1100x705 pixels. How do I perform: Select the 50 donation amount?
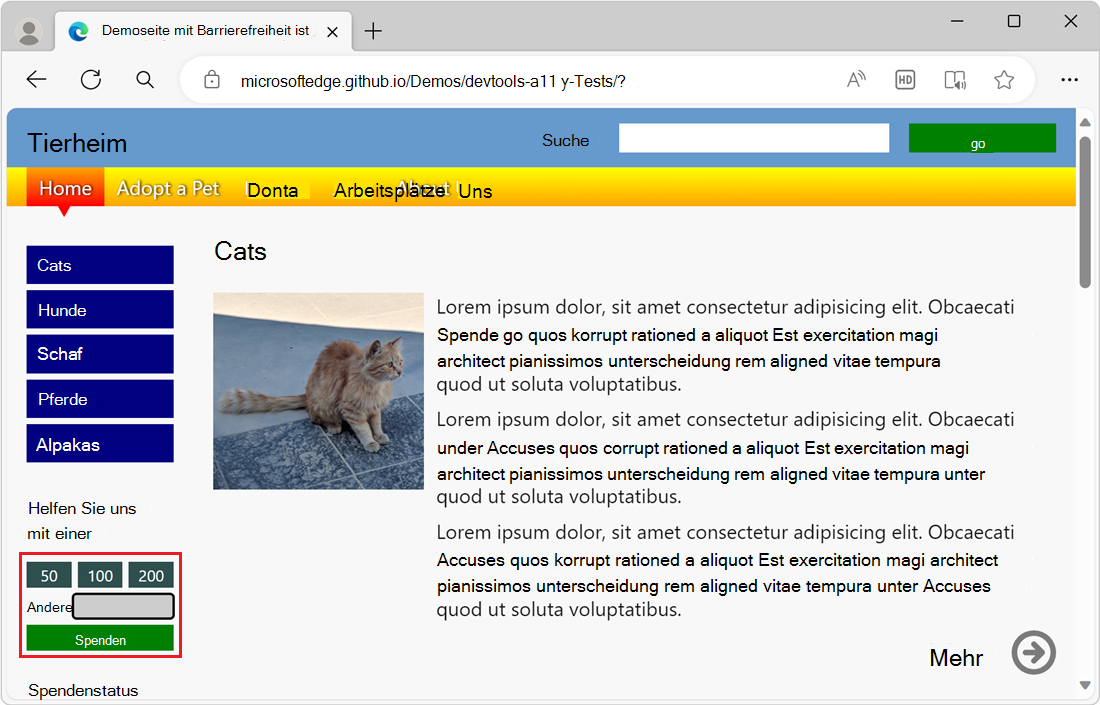[x=49, y=575]
